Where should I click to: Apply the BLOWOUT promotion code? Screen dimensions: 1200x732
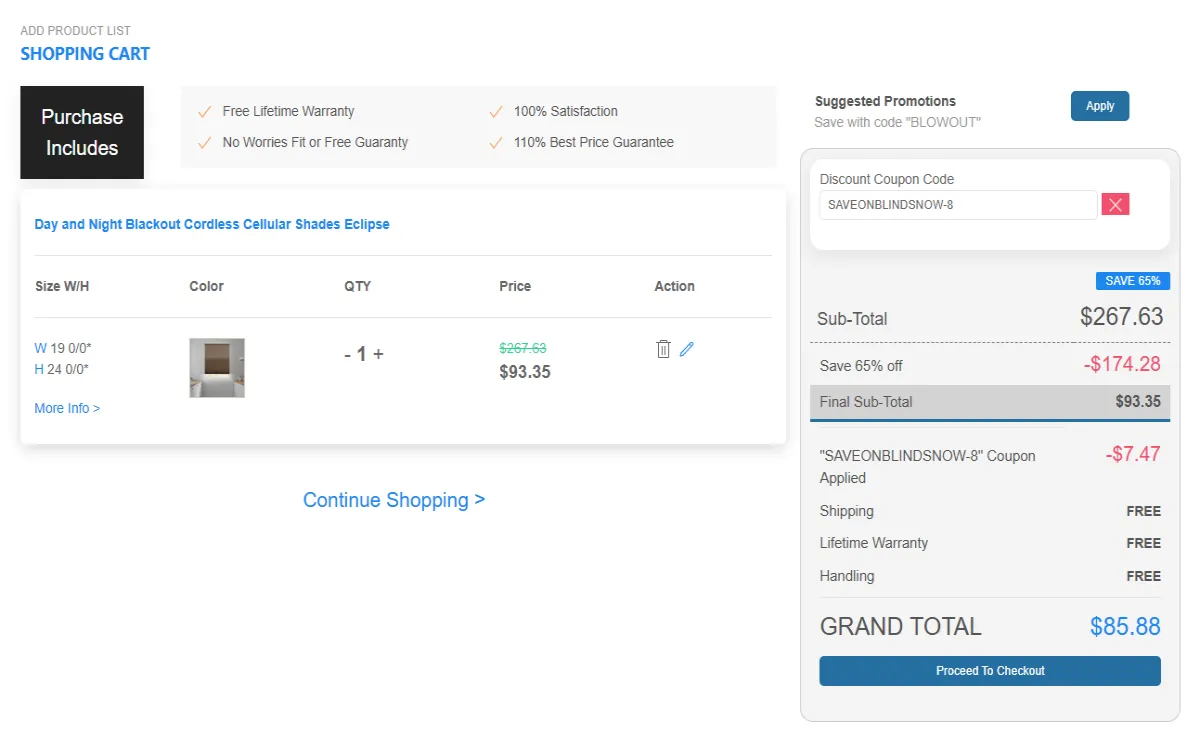[x=1099, y=105]
